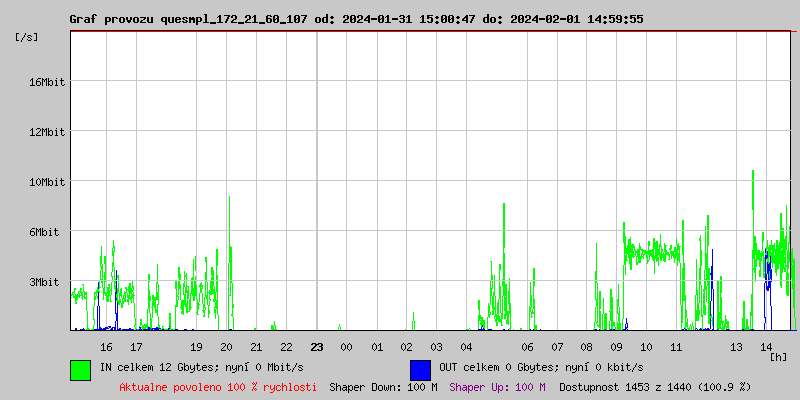The width and height of the screenshot is (800, 400).
Task: Click the 'Shaper Down: 100 M' label
Action: pos(383,386)
